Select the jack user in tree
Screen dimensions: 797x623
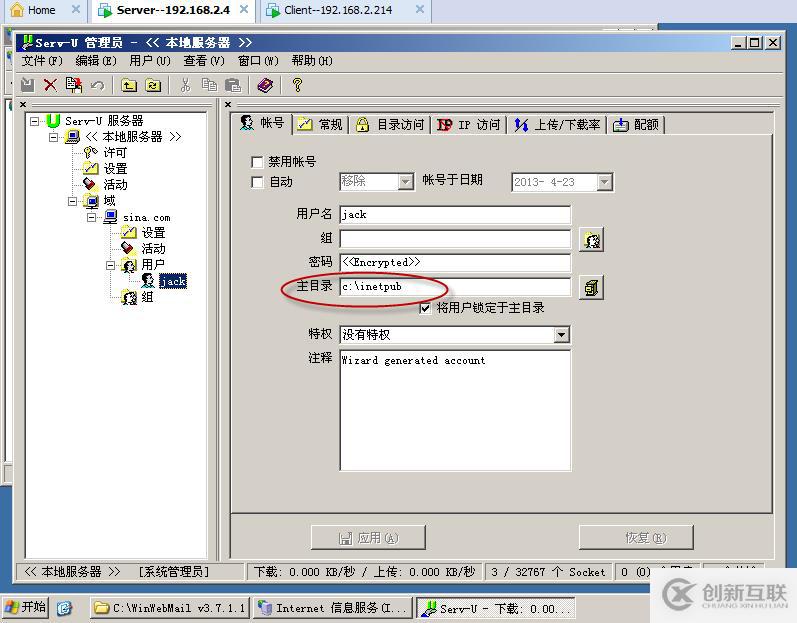(x=173, y=281)
